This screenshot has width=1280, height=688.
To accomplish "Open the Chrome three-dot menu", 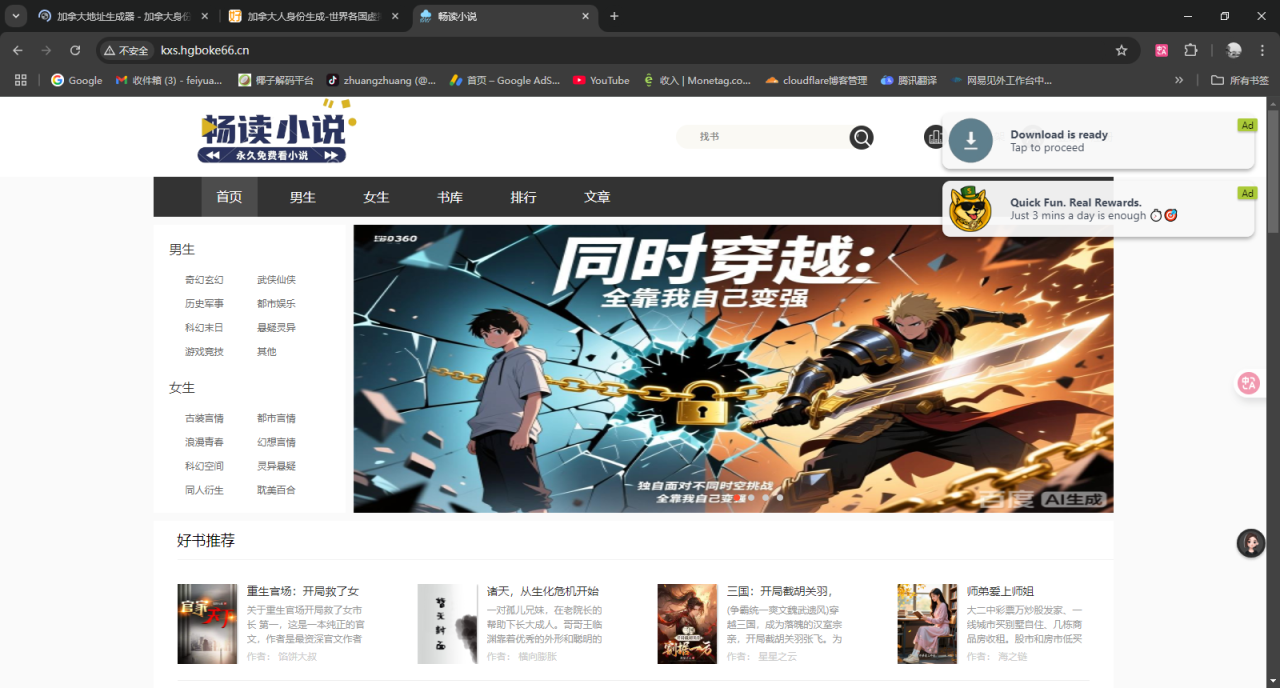I will tap(1262, 49).
